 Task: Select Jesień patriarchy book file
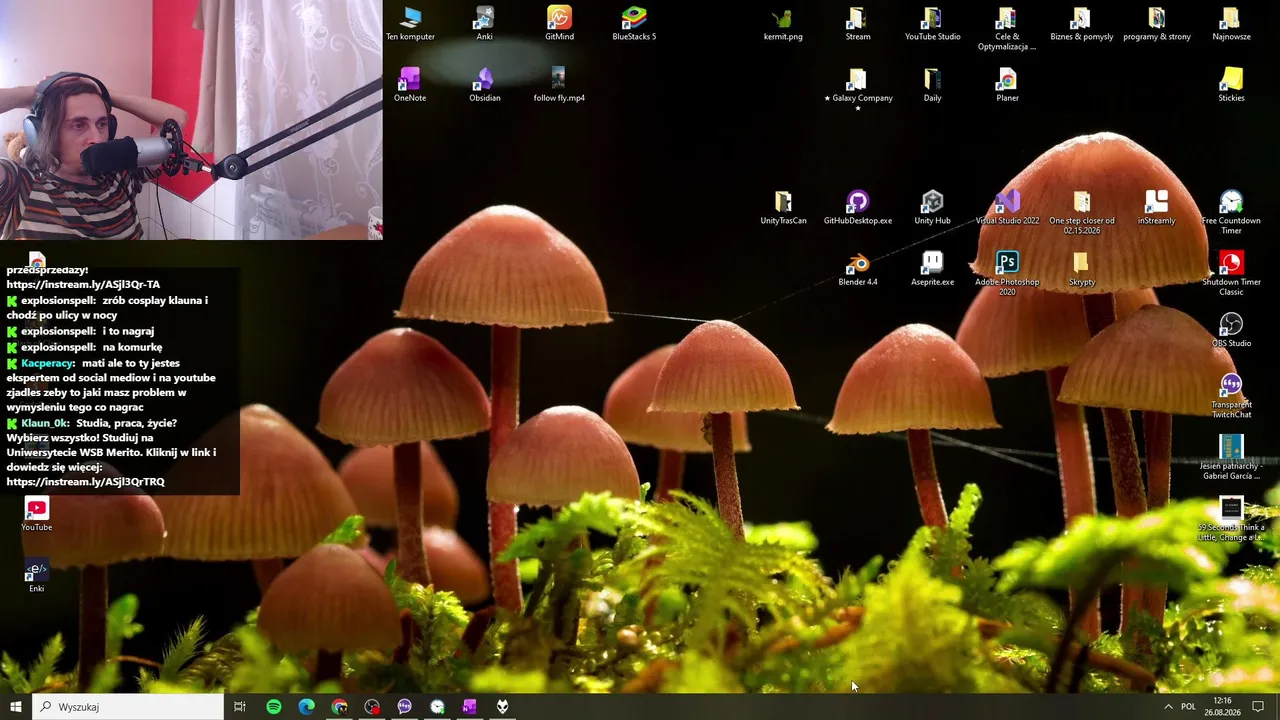click(x=1231, y=457)
